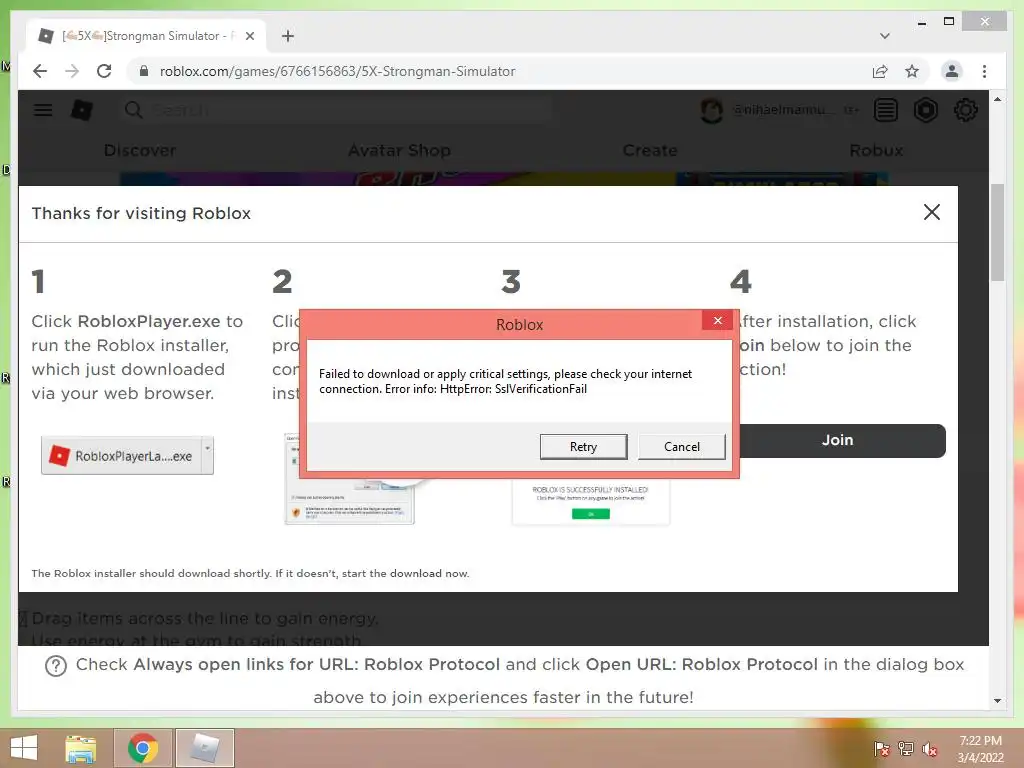Open the Robux hexagon icon
Viewport: 1024px width, 768px height.
(925, 110)
